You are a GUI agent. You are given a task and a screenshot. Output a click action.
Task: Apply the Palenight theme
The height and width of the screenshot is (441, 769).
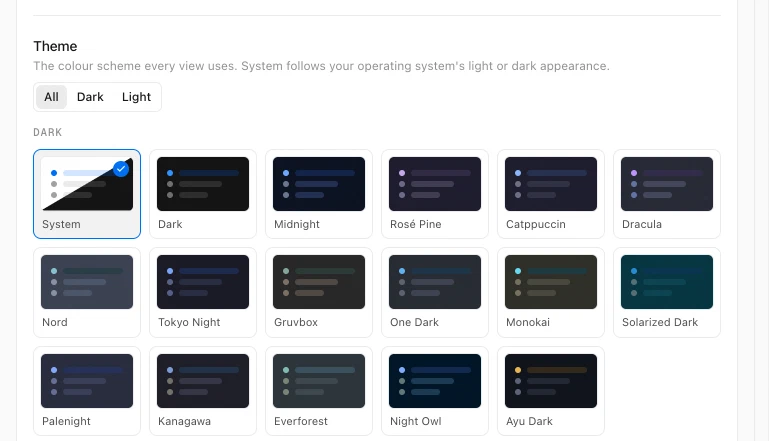coord(87,391)
